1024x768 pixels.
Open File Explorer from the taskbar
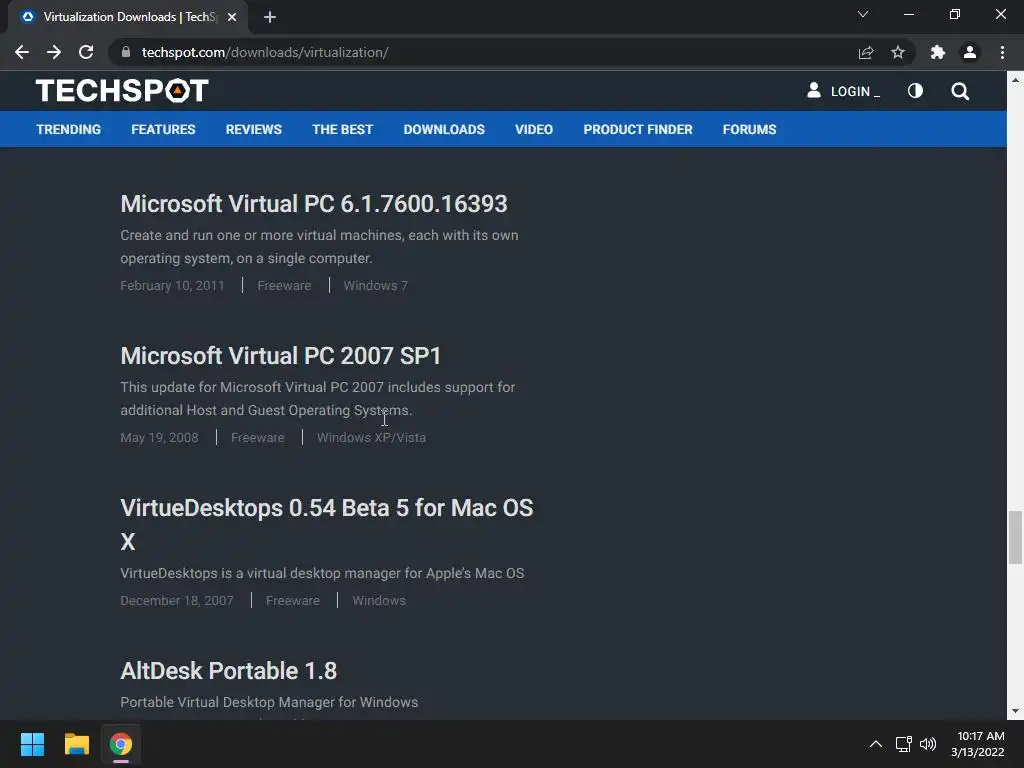[x=76, y=744]
